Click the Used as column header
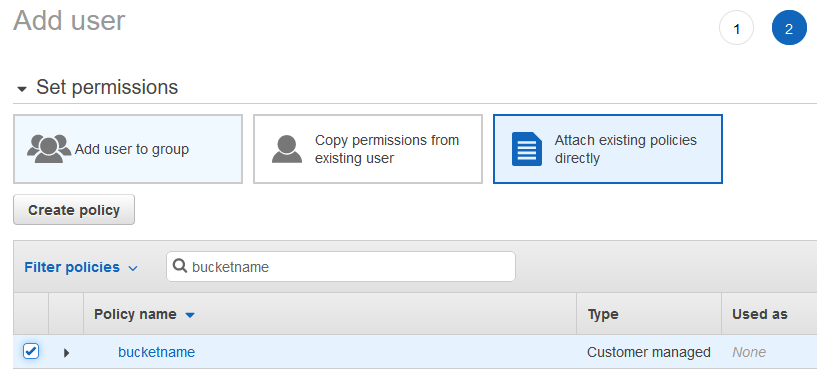 click(760, 314)
